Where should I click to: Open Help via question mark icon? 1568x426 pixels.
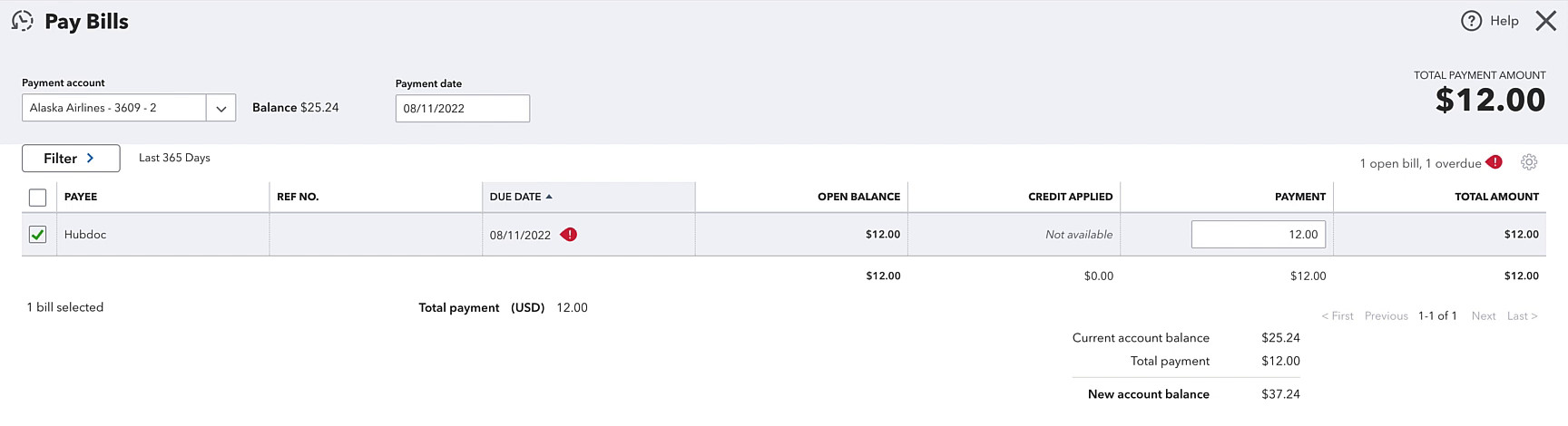pos(1471,21)
